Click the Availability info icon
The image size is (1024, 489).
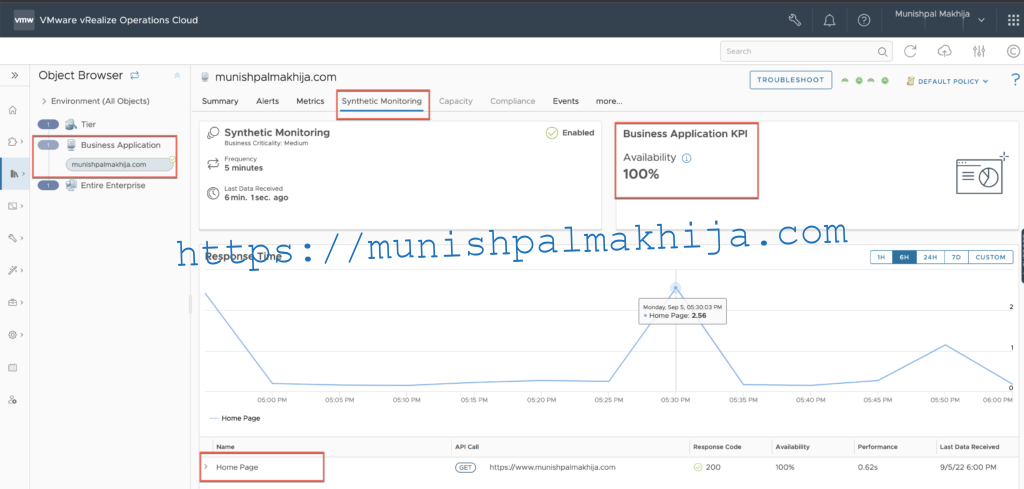click(x=686, y=158)
